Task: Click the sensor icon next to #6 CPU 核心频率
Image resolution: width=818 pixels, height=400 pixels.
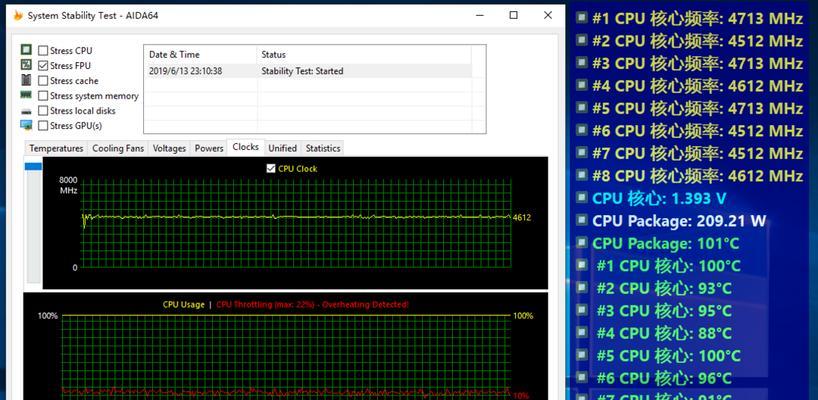Action: pos(582,130)
